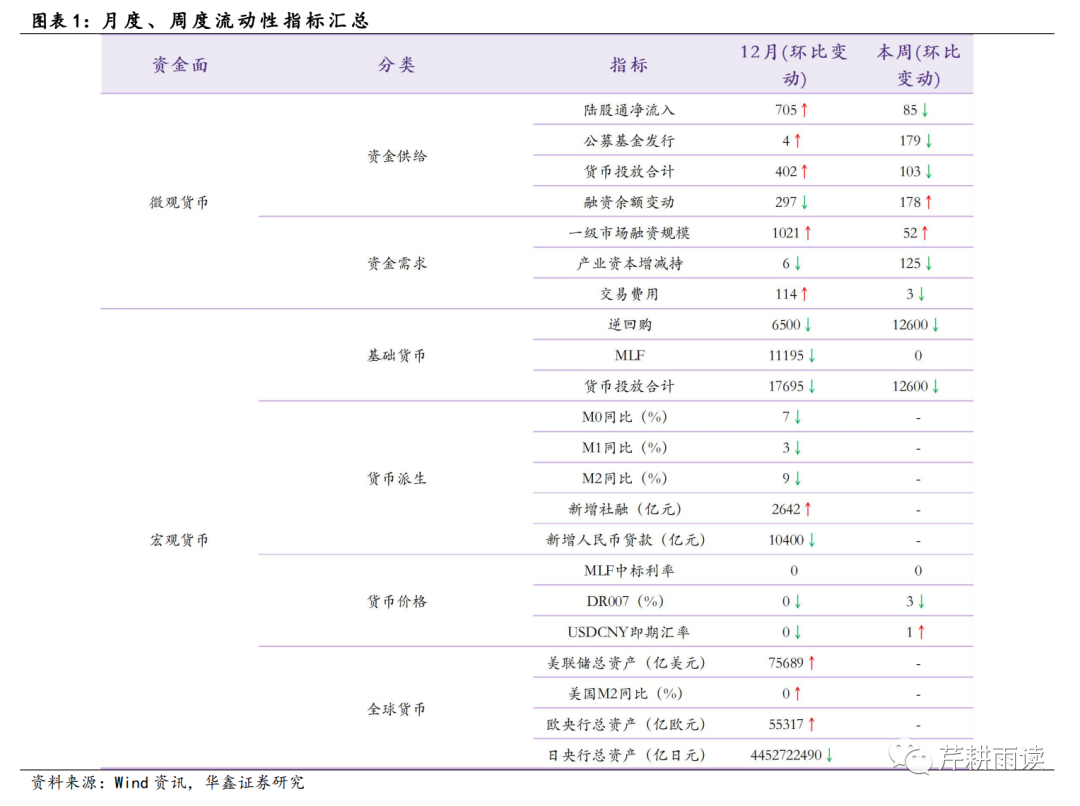The image size is (1080, 806).
Task: Click the red up arrow next to 2642
Action: tap(808, 509)
